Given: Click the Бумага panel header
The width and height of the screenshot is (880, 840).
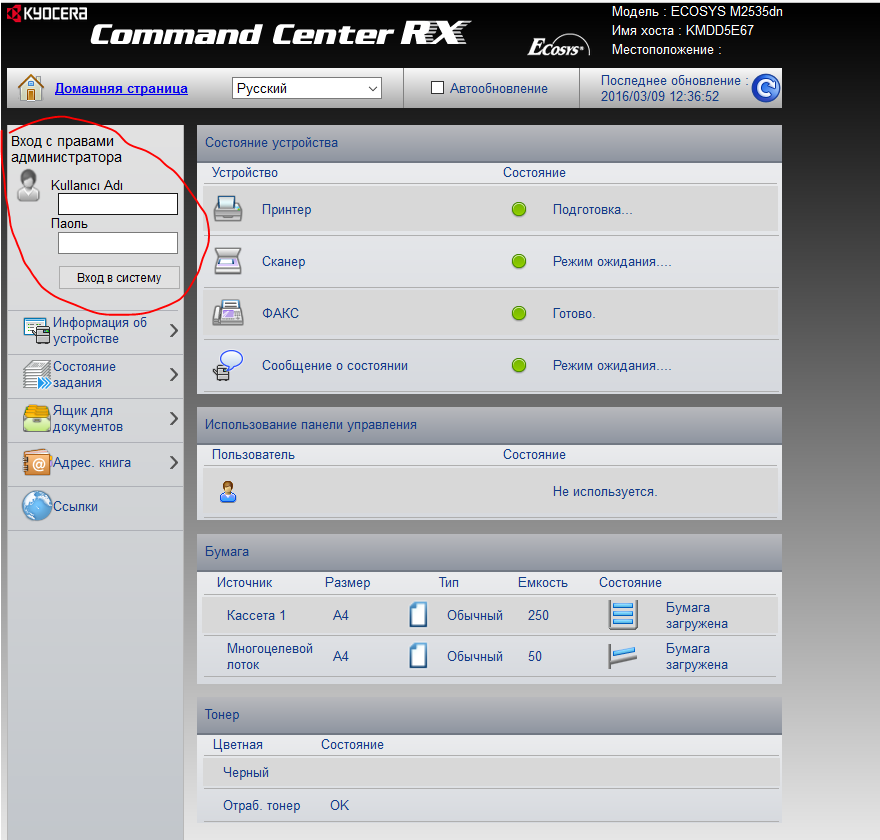Looking at the screenshot, I should pos(489,552).
